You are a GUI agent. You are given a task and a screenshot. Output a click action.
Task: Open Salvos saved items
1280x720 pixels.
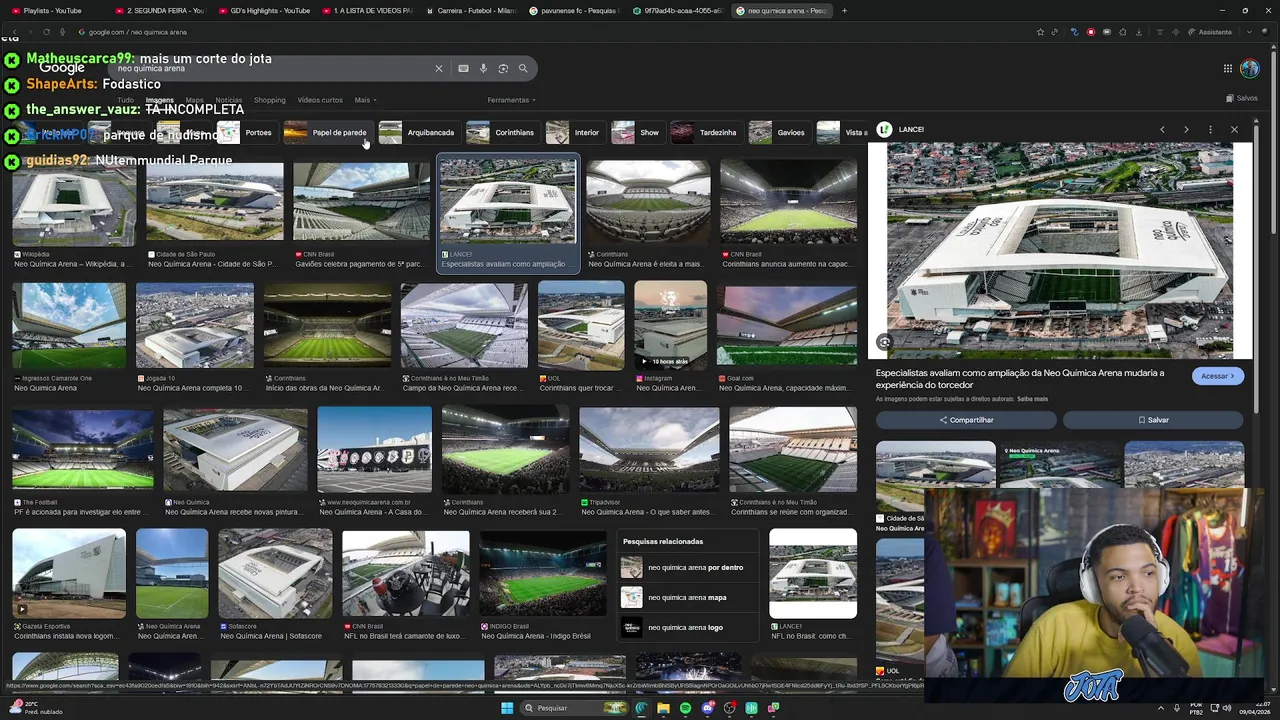1242,98
